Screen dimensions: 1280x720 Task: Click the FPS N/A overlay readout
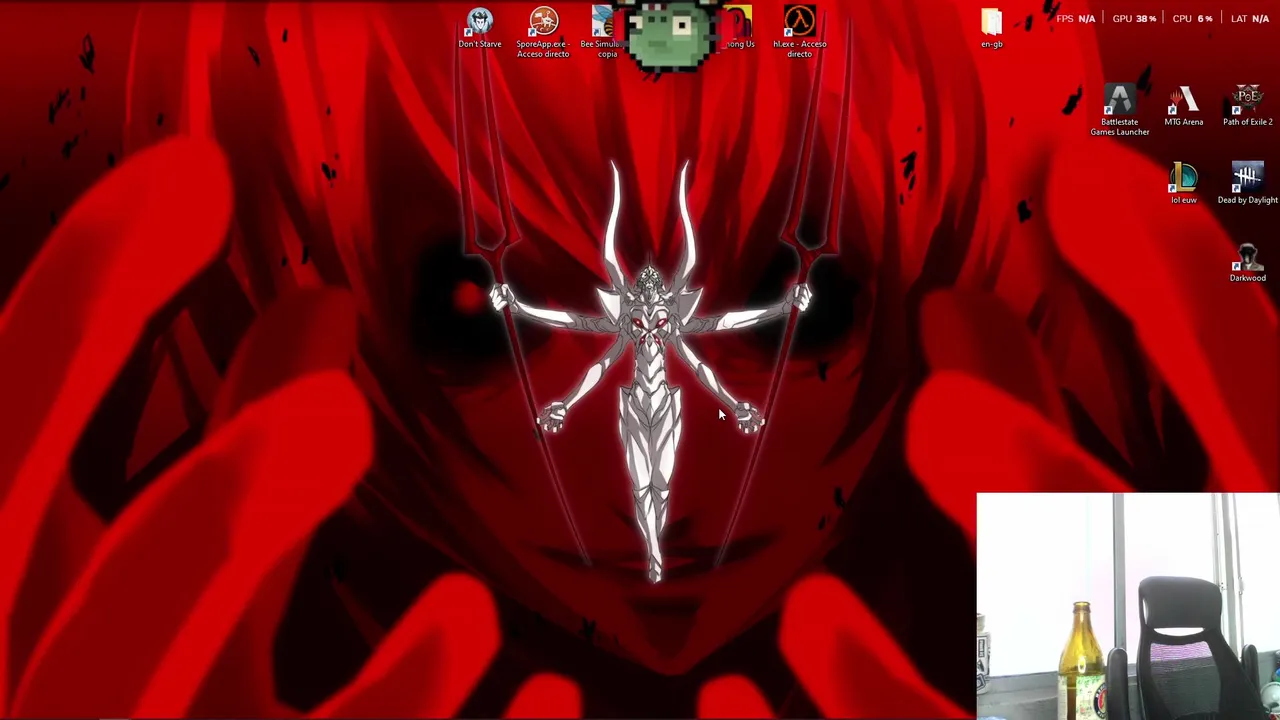coord(1075,18)
